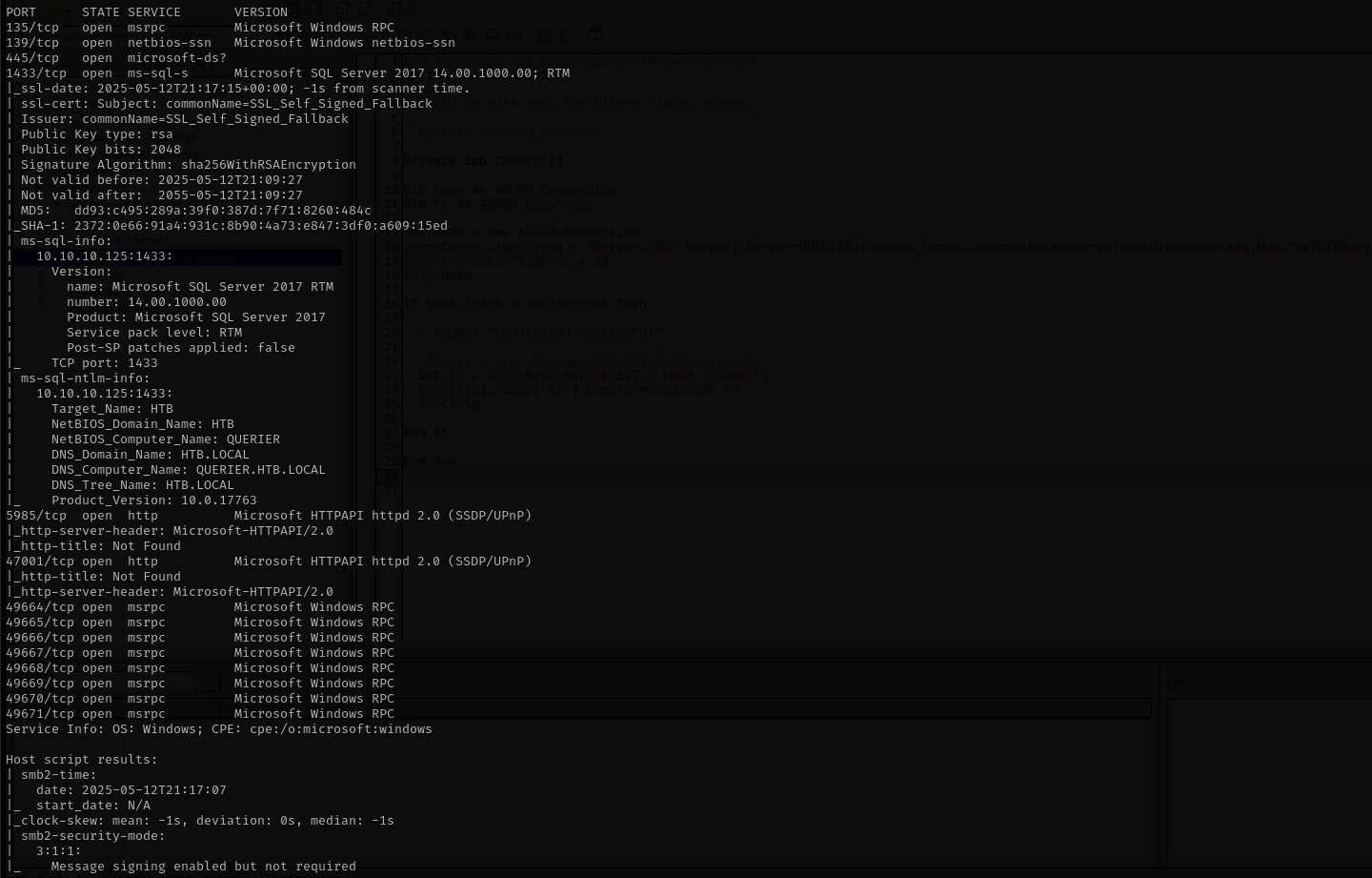Select the 49666/tcp port entry
Image resolution: width=1372 pixels, height=878 pixels.
[40, 638]
